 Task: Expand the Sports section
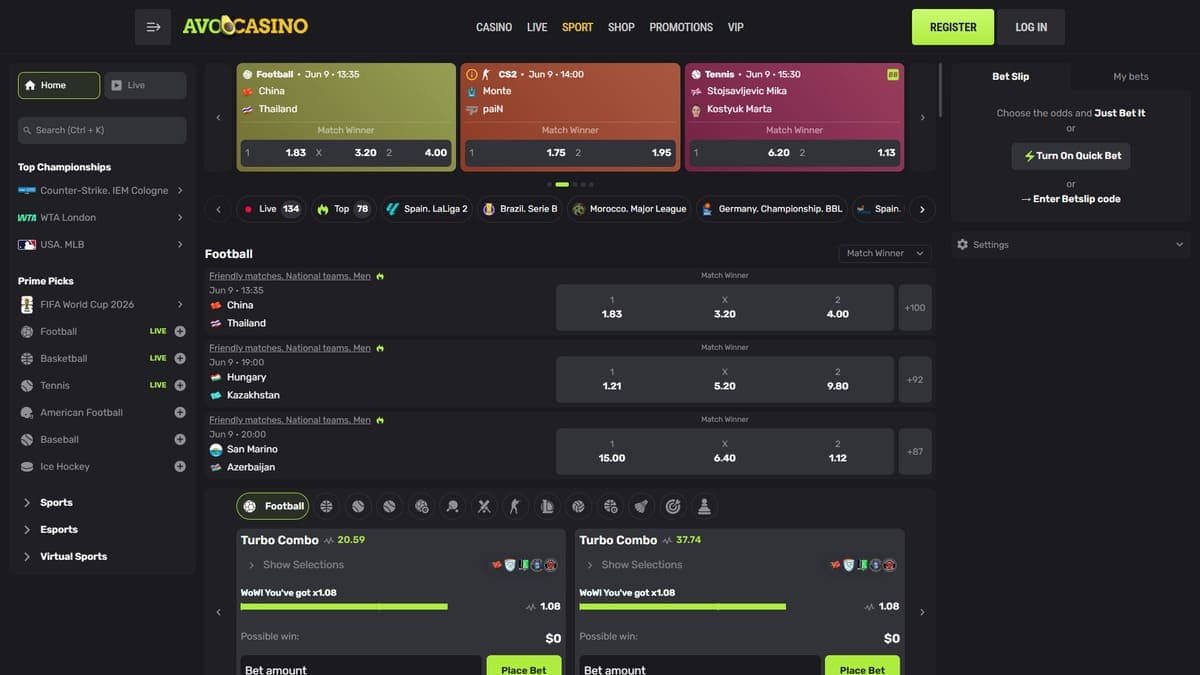(x=56, y=502)
